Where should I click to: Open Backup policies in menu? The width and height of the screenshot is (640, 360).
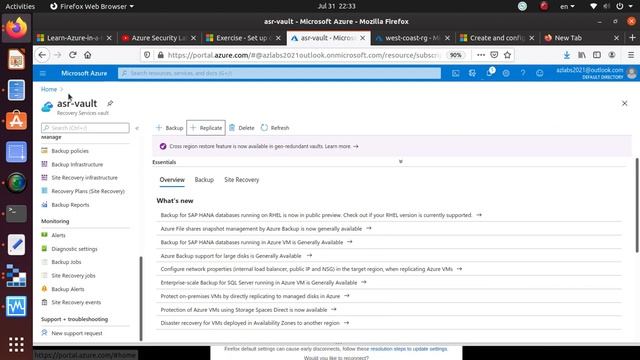(x=70, y=151)
